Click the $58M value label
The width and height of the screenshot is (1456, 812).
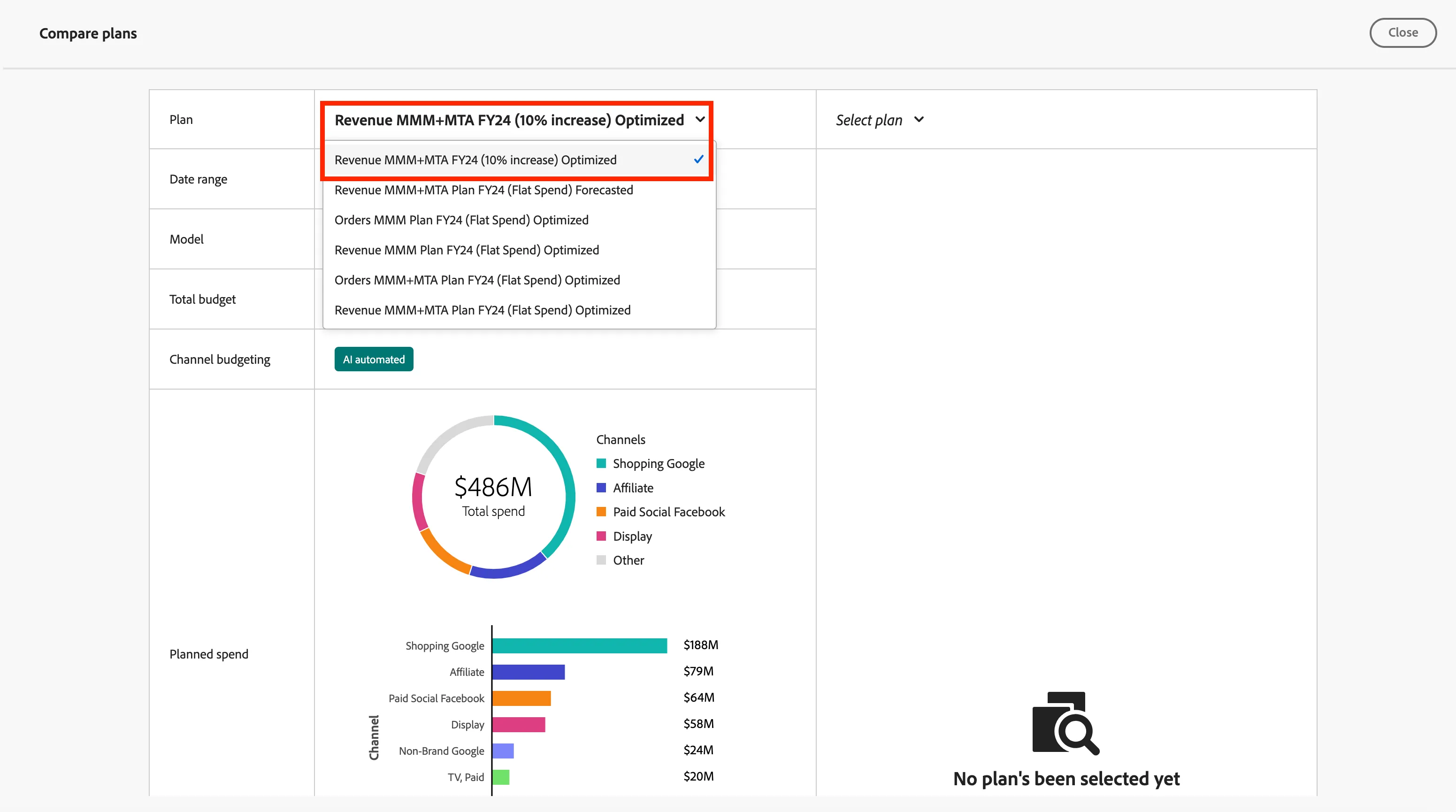click(698, 724)
